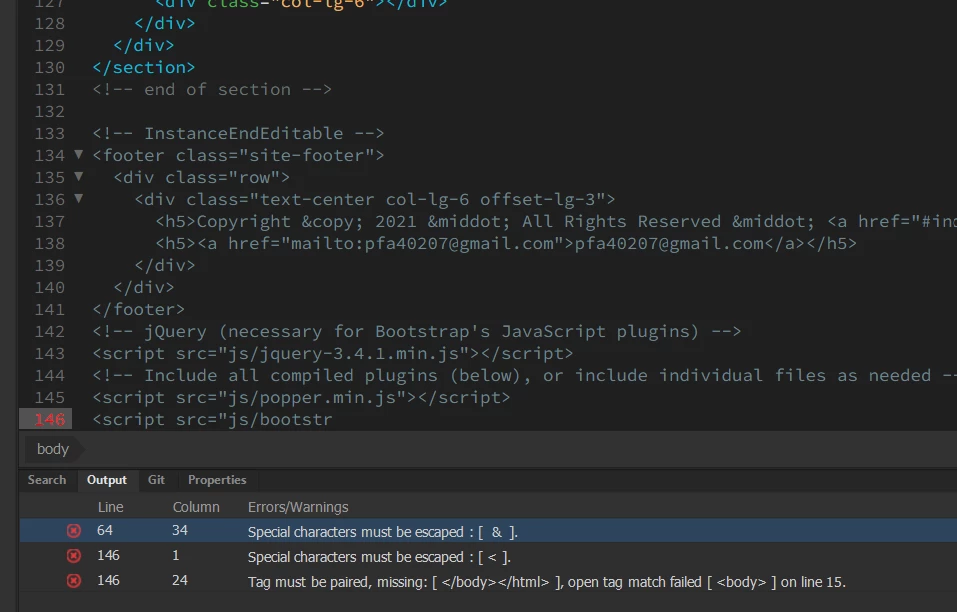
Task: Click the 'Include all compiled plugins' comment
Action: coord(525,375)
